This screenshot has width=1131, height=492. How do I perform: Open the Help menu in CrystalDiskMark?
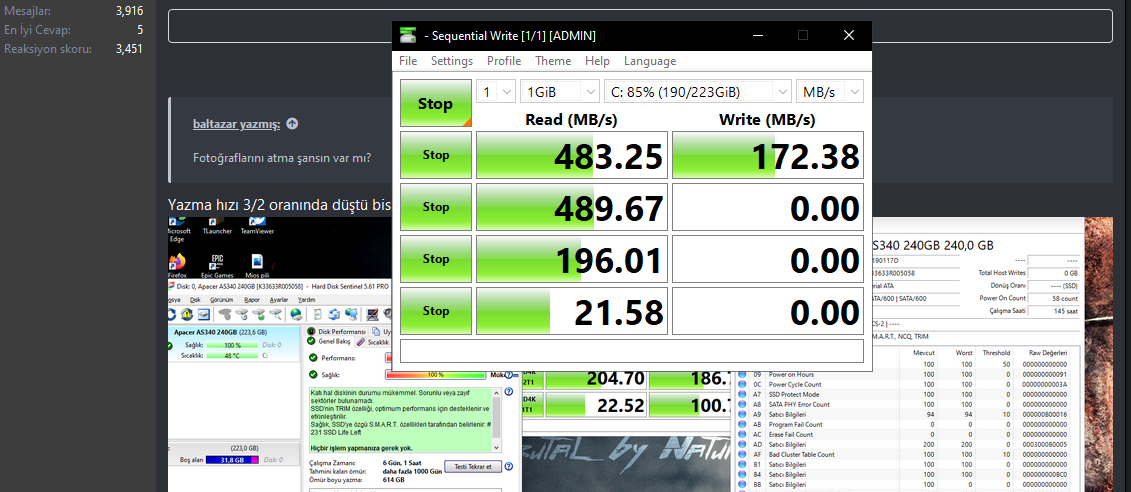pos(597,61)
